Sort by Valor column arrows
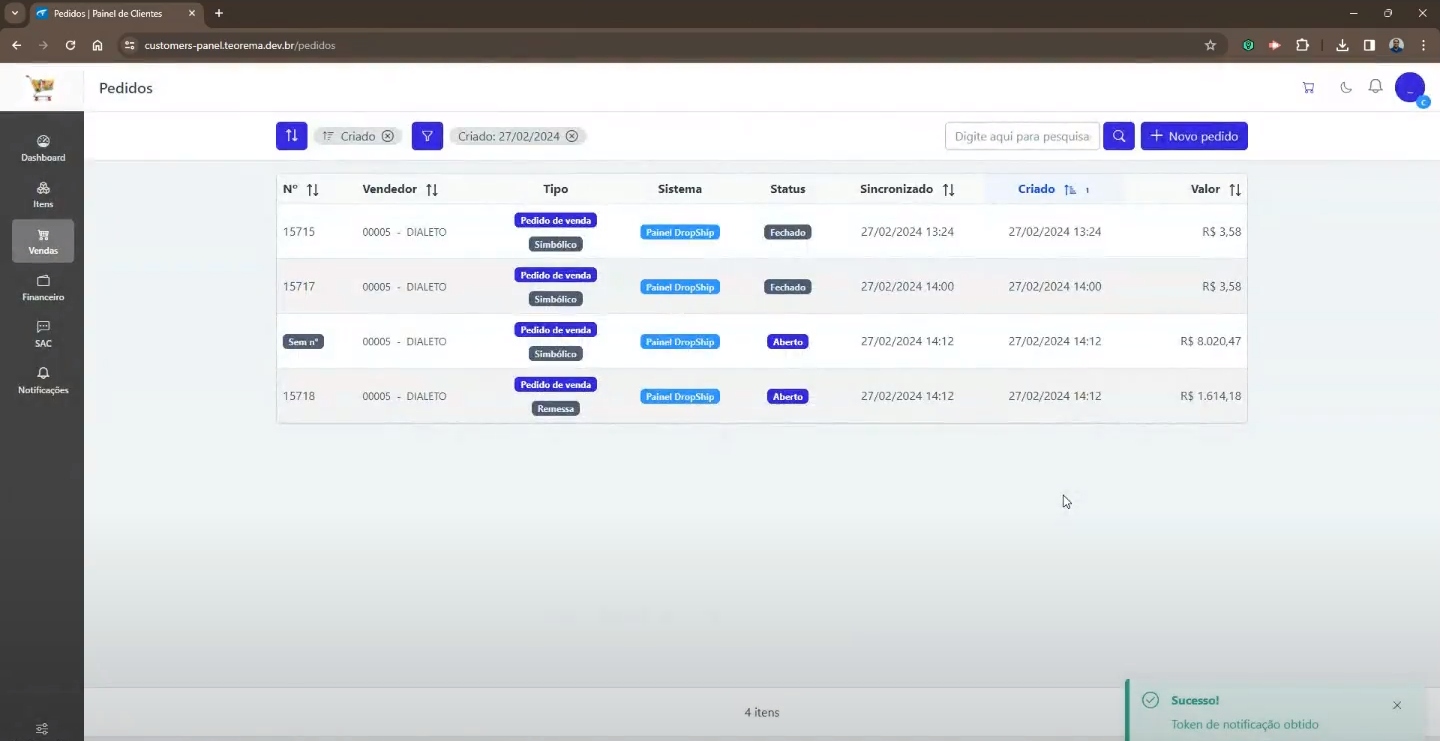 (x=1235, y=190)
